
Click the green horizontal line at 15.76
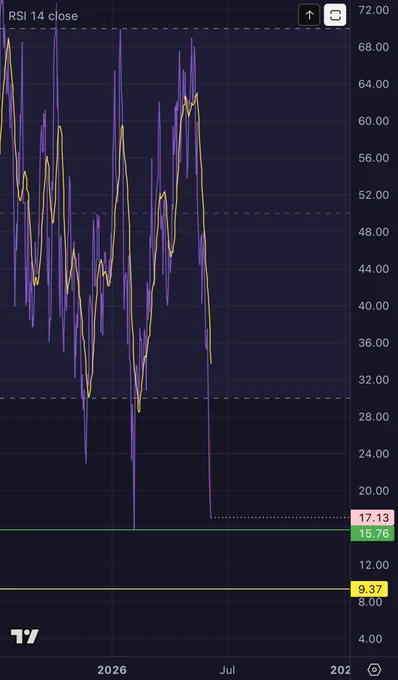(x=175, y=530)
